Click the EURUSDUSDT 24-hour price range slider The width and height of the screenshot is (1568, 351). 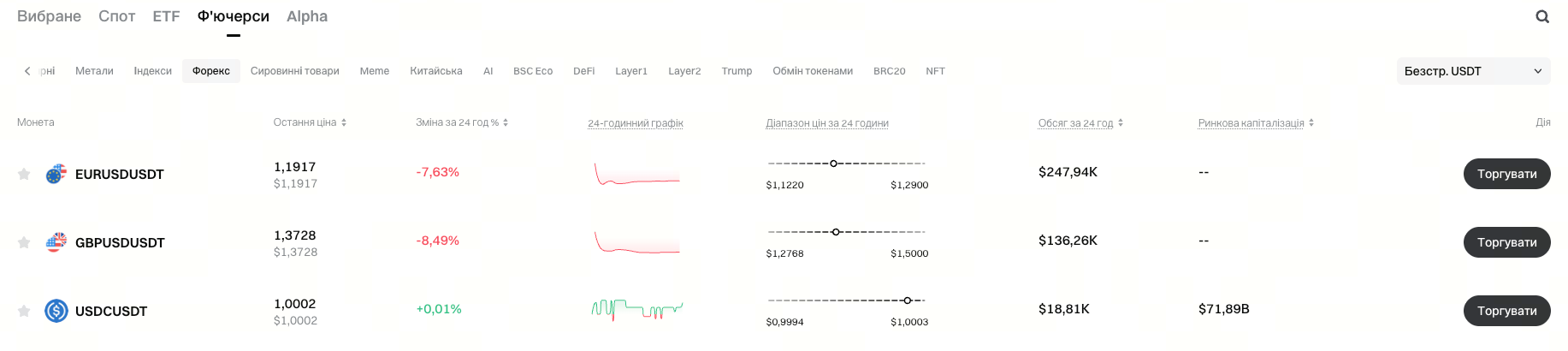[x=846, y=164]
